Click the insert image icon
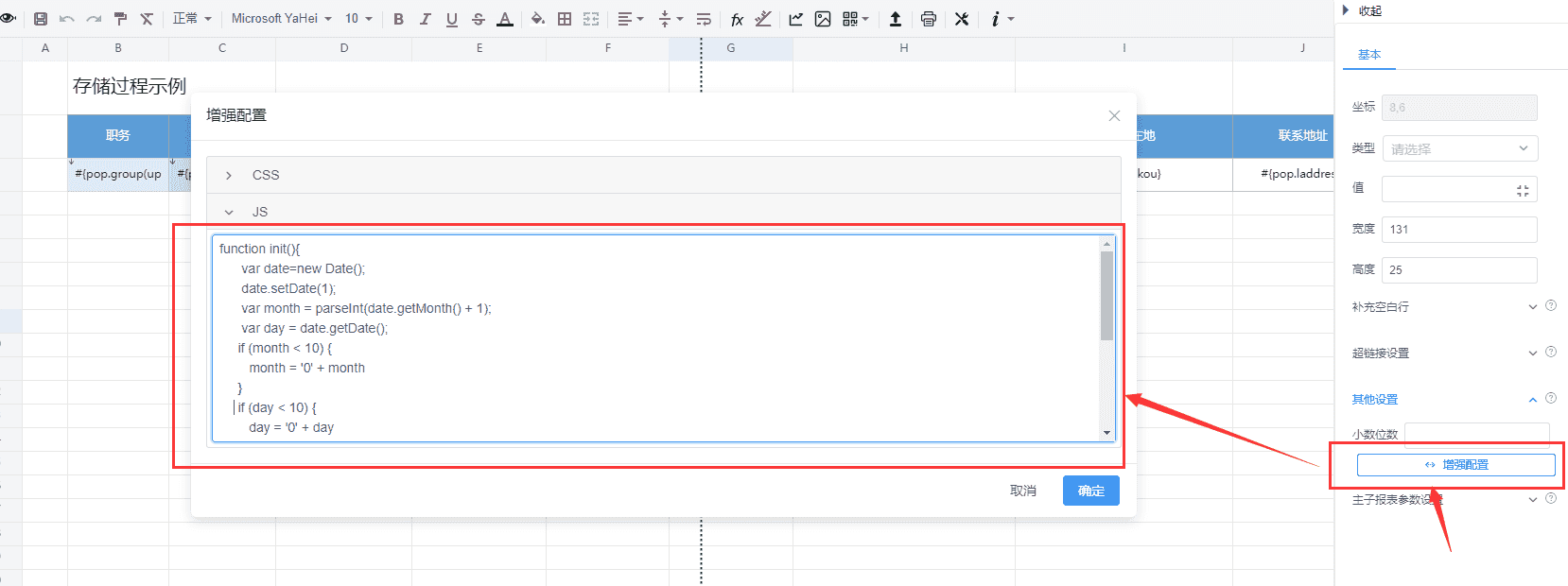Viewport: 1568px width, 586px height. pos(823,19)
